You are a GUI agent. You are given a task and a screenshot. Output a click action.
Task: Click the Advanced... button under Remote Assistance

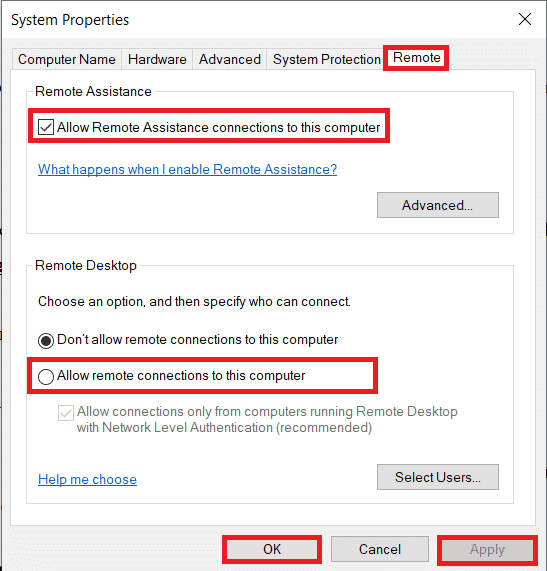(x=438, y=205)
